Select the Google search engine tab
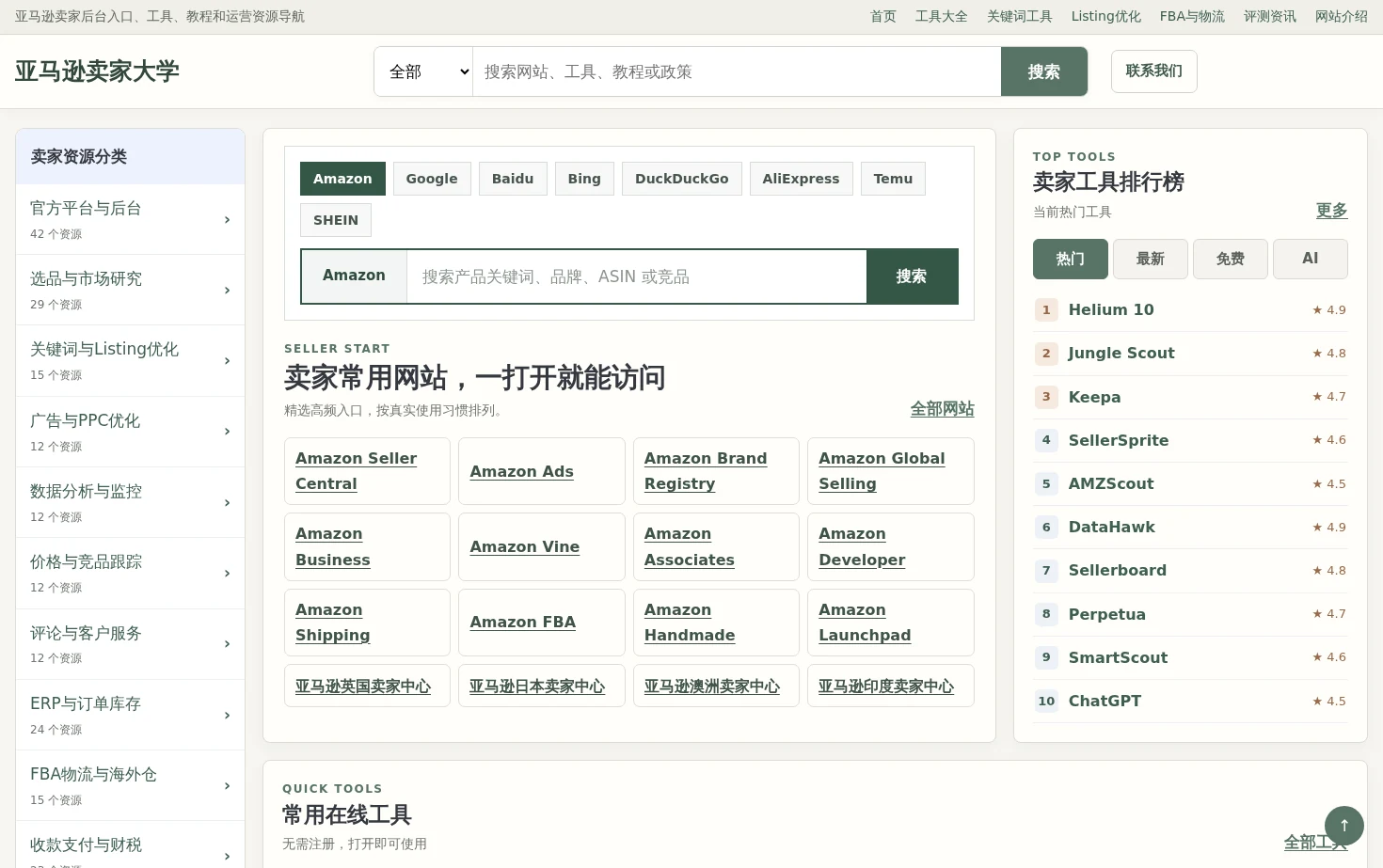 432,179
